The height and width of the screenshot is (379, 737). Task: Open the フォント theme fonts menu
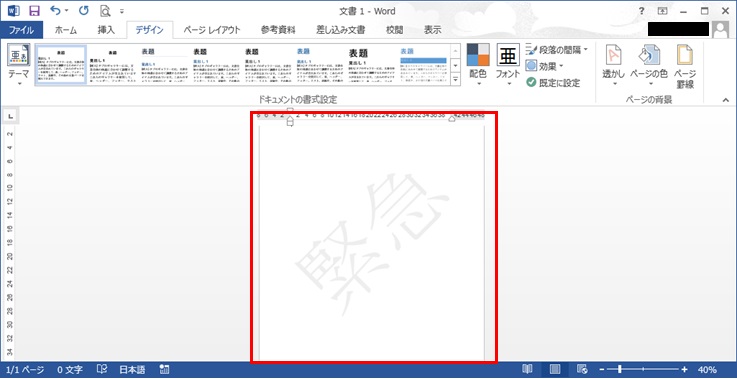(x=508, y=65)
